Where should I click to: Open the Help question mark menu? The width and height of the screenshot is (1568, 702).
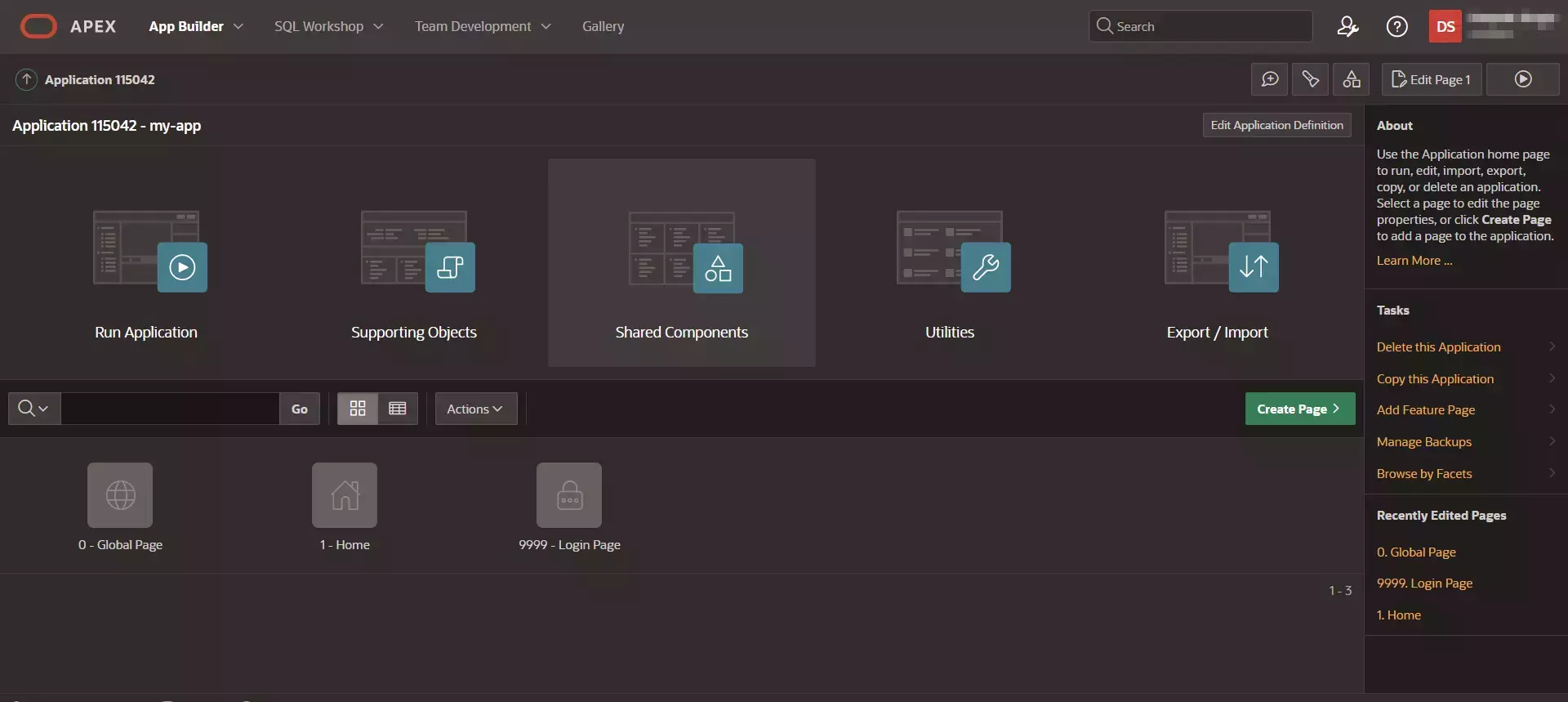point(1396,27)
